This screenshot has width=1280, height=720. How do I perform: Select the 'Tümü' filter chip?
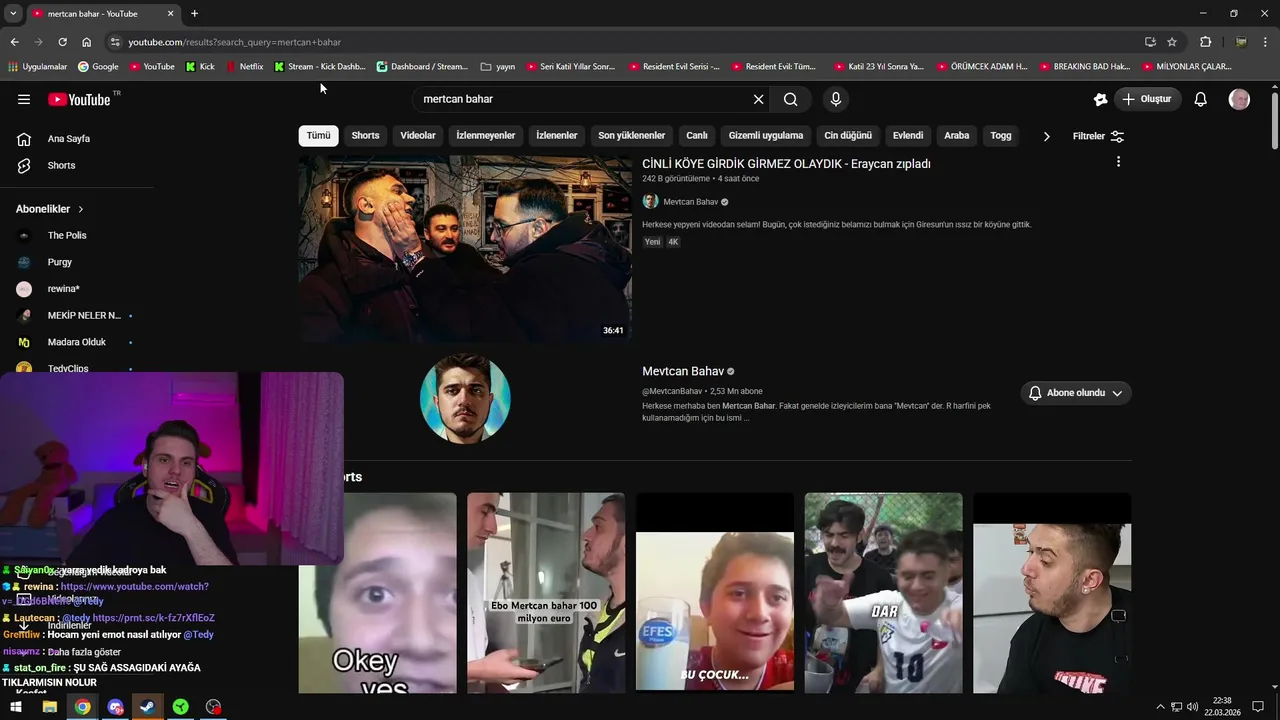tap(318, 135)
